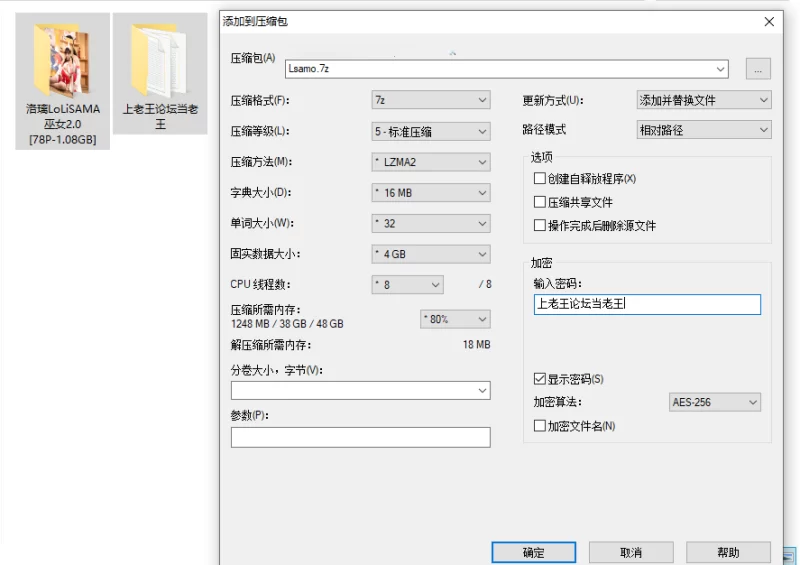Click the browse "..." button beside archive name
800x565 pixels.
click(757, 69)
